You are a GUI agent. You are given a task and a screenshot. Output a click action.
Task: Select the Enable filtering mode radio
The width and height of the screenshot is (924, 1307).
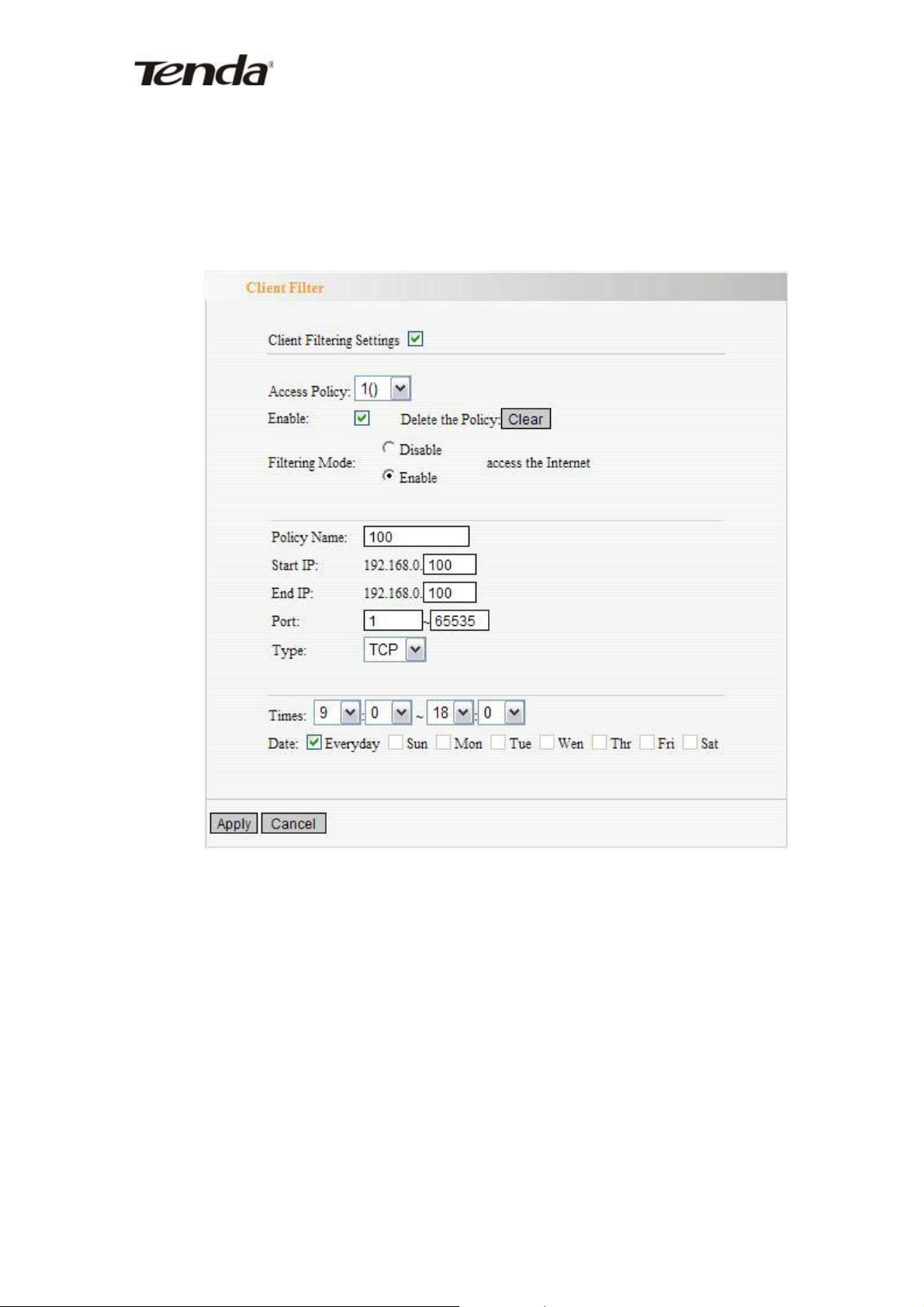click(388, 475)
